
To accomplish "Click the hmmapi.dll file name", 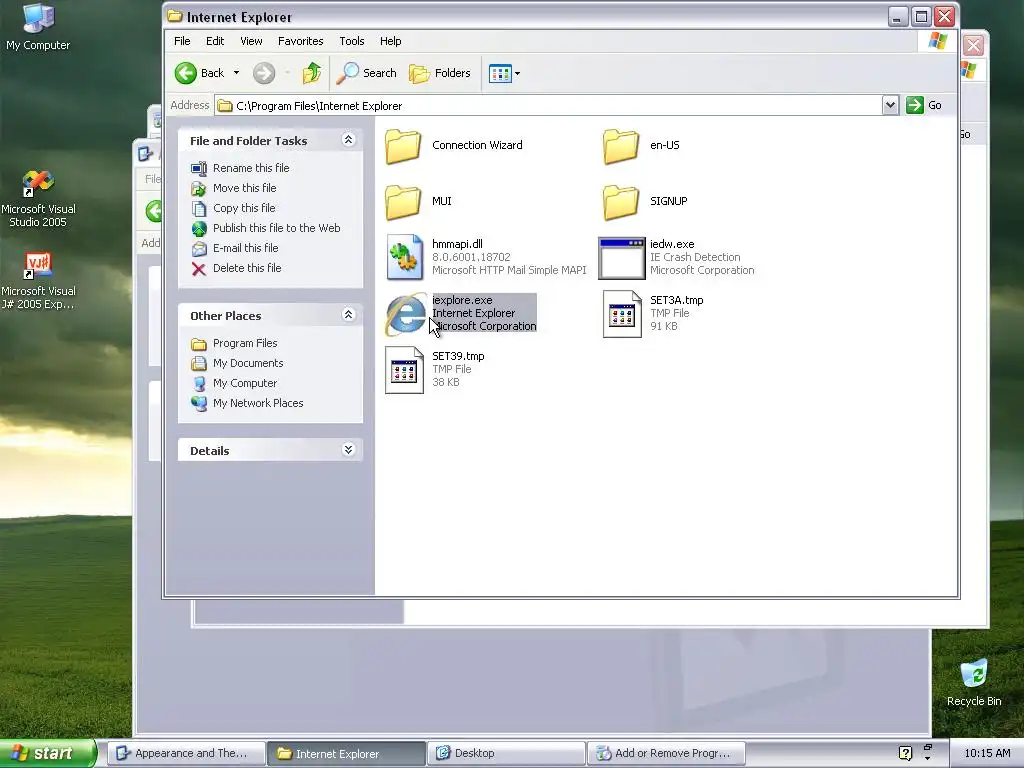I will [457, 244].
